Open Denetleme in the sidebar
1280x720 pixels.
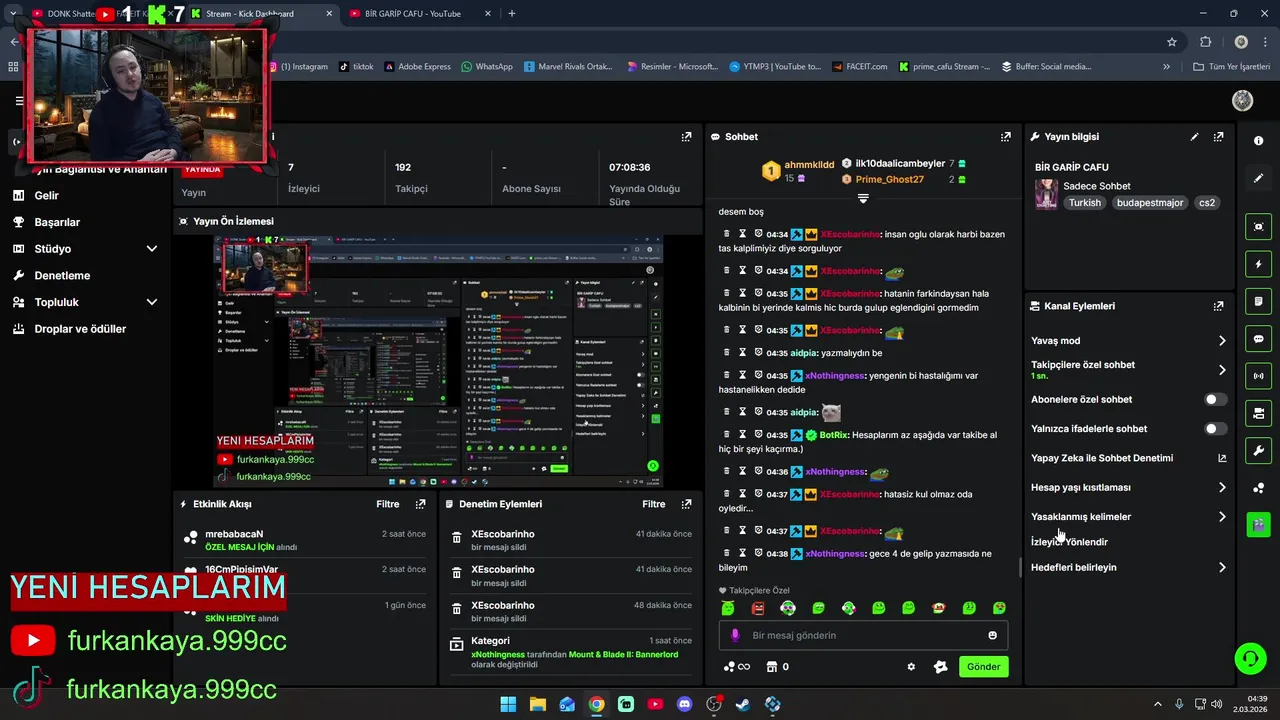pyautogui.click(x=62, y=275)
